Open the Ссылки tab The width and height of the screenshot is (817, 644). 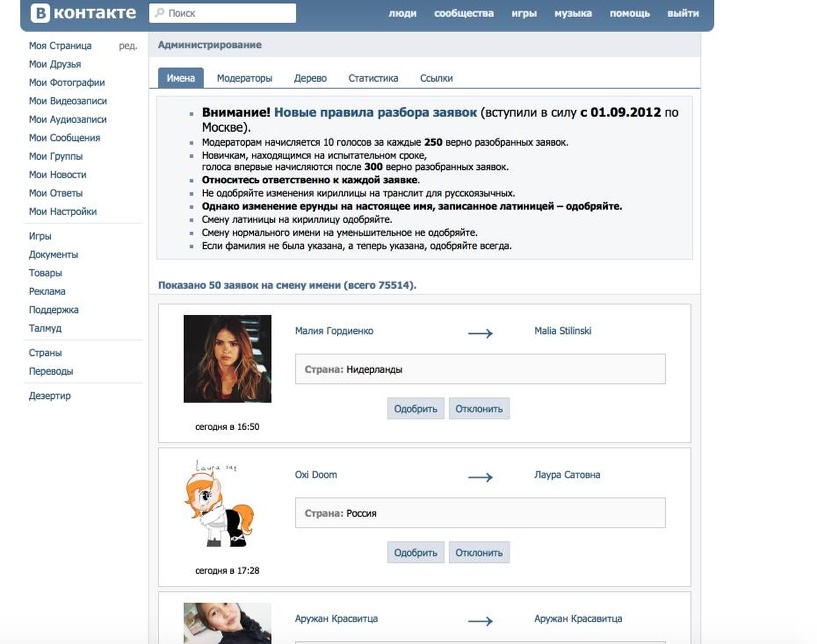pyautogui.click(x=432, y=75)
